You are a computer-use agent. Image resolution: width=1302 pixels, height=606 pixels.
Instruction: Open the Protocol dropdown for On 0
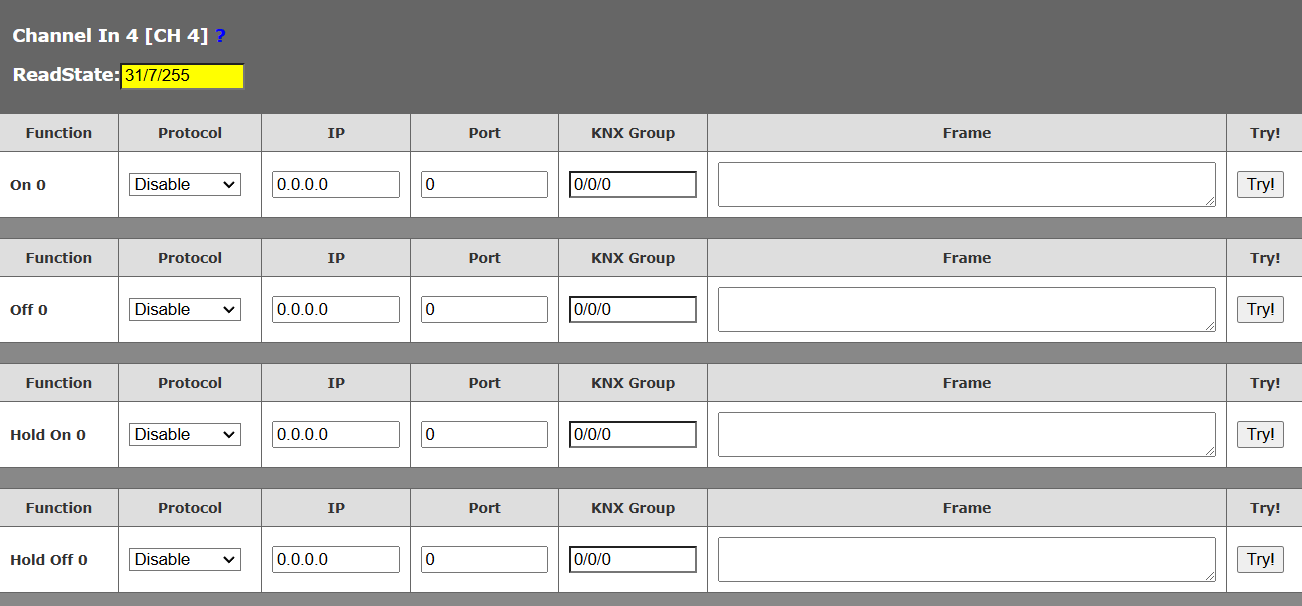[x=185, y=184]
